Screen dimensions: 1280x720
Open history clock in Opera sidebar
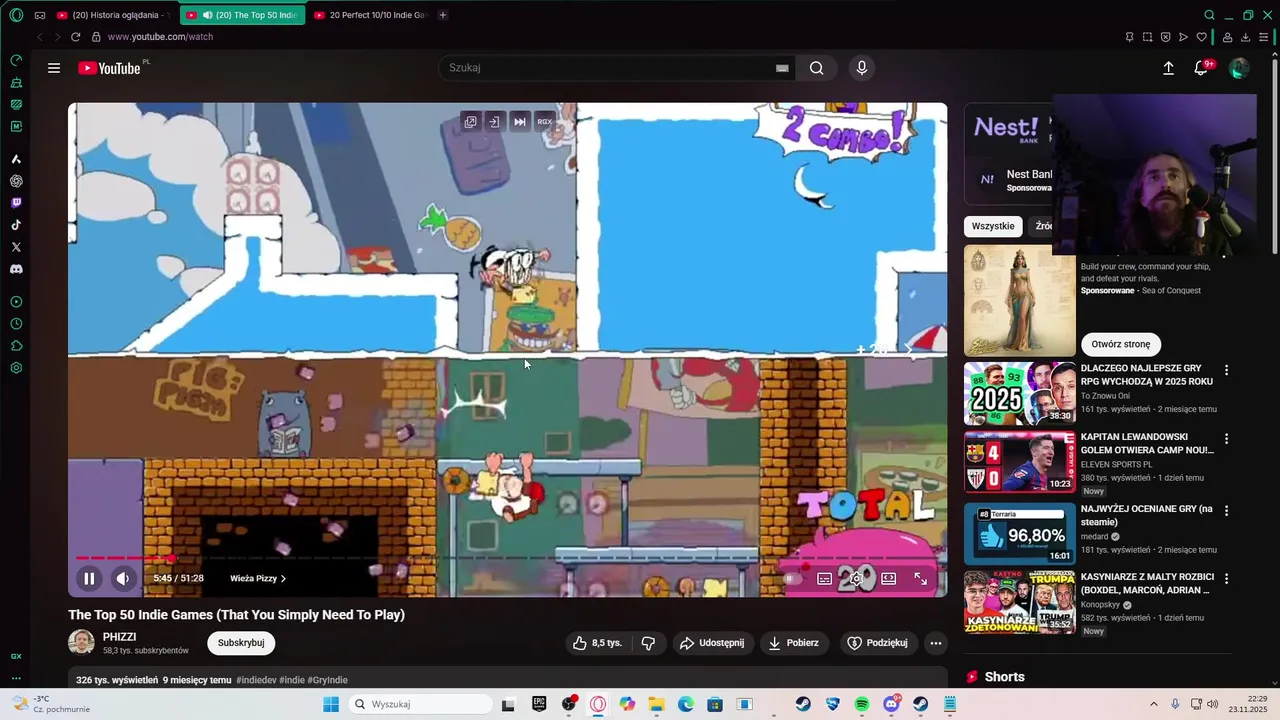16,324
